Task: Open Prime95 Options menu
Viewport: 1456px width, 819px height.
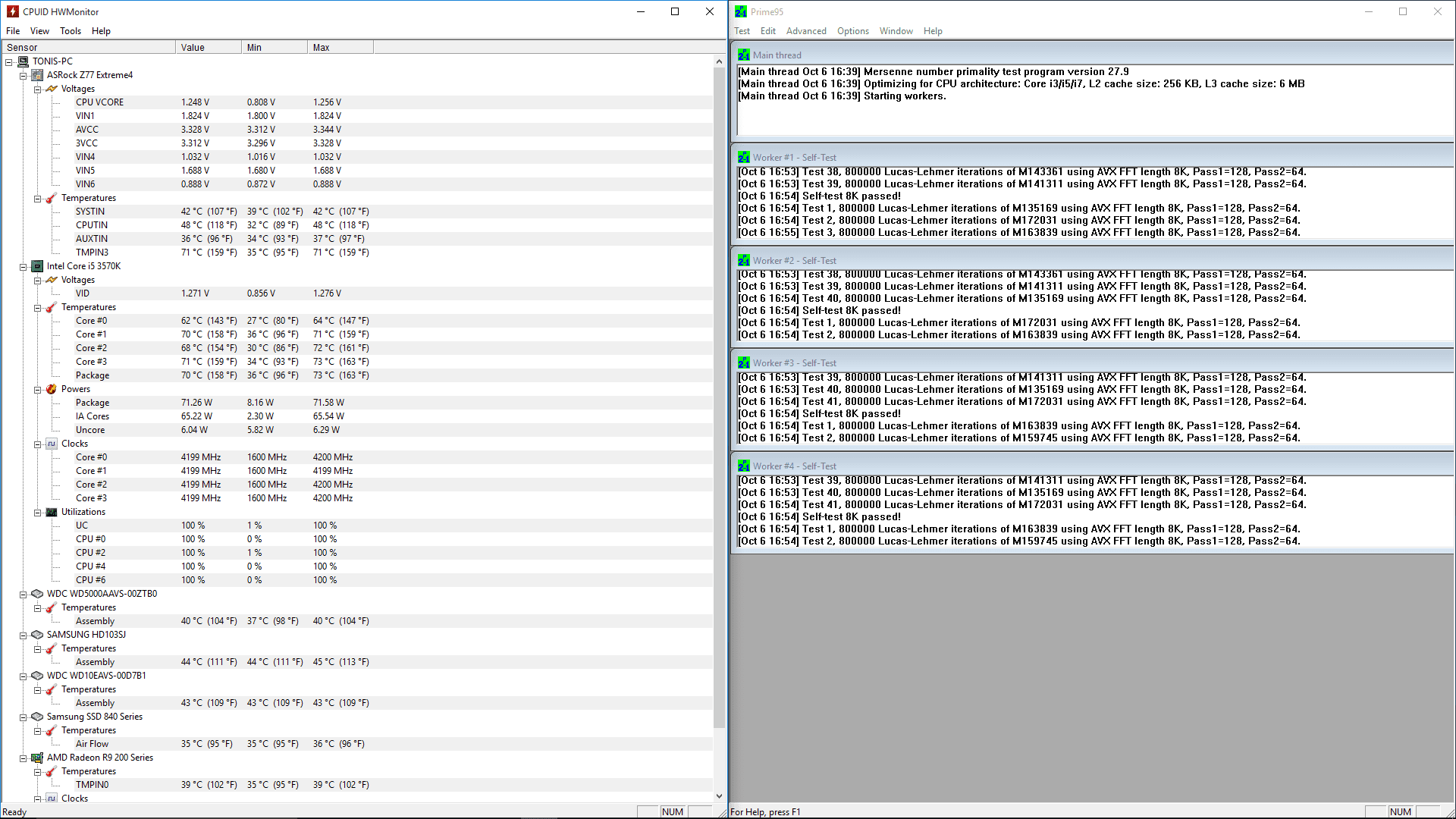Action: (x=853, y=31)
